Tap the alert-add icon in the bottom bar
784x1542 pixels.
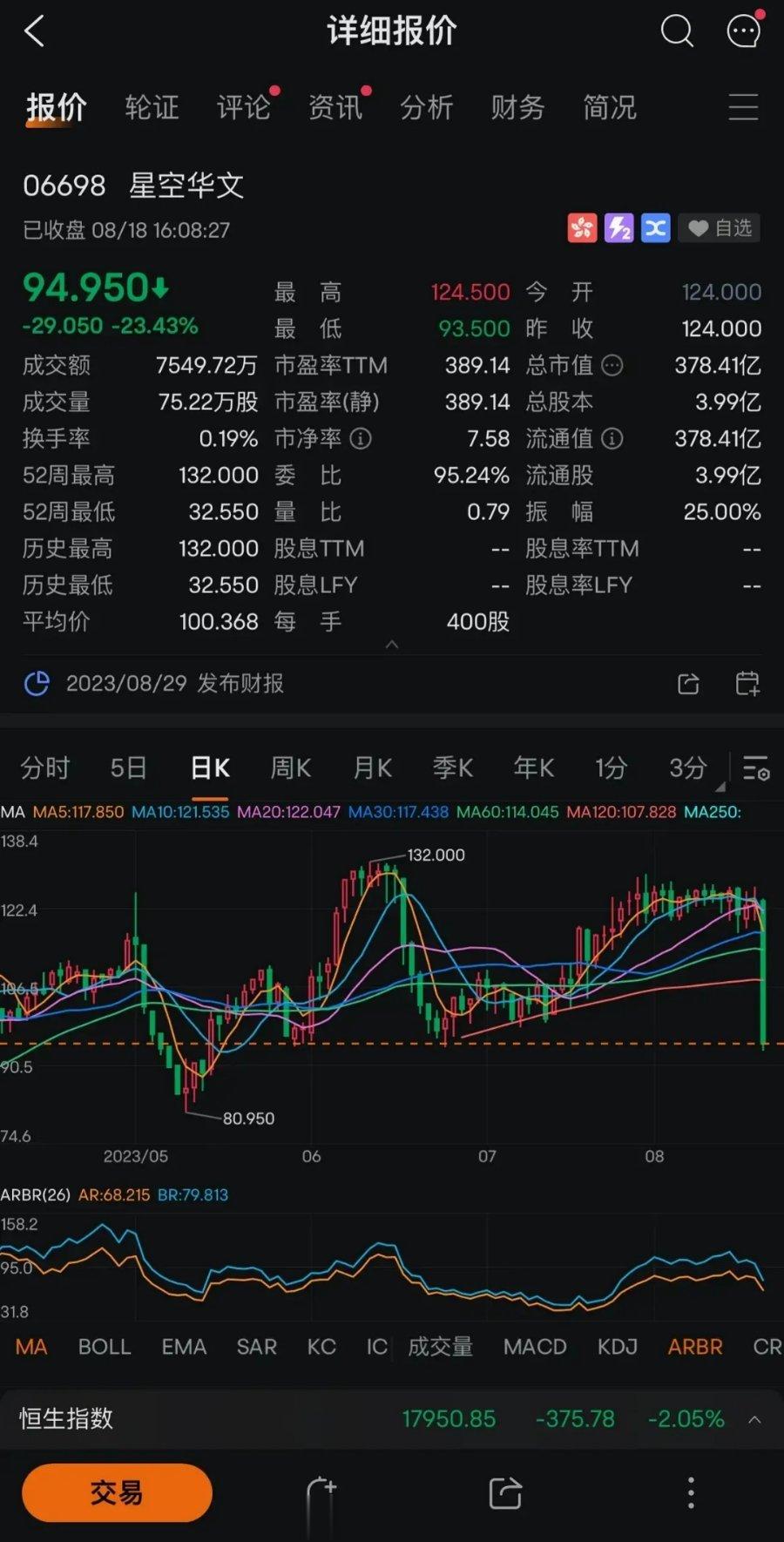(x=321, y=1492)
